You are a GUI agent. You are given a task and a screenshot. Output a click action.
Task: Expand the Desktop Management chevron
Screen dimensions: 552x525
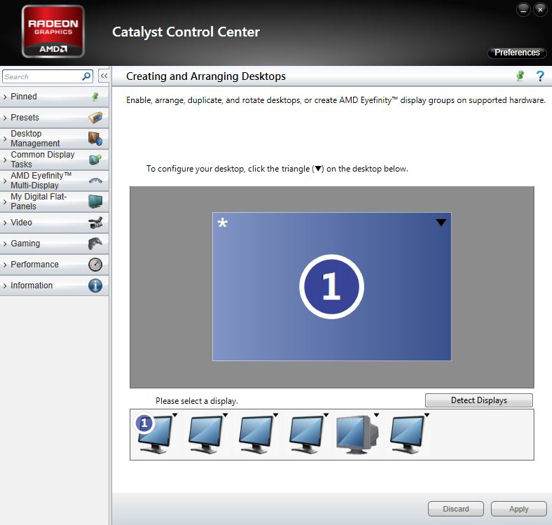click(x=5, y=139)
